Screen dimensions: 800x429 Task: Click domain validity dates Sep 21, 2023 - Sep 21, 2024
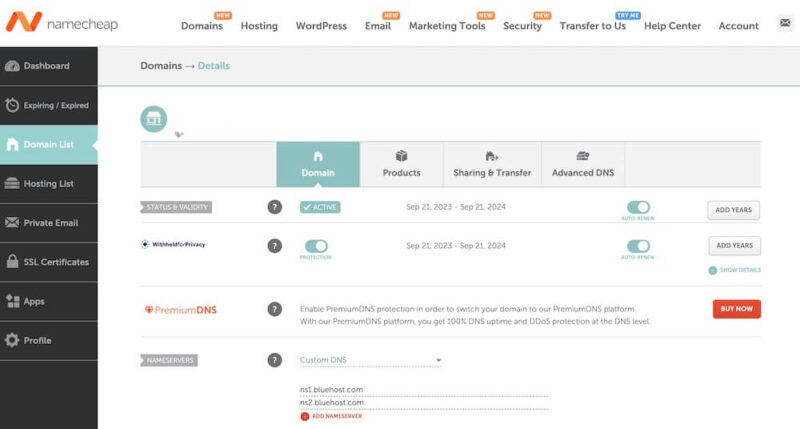click(456, 207)
